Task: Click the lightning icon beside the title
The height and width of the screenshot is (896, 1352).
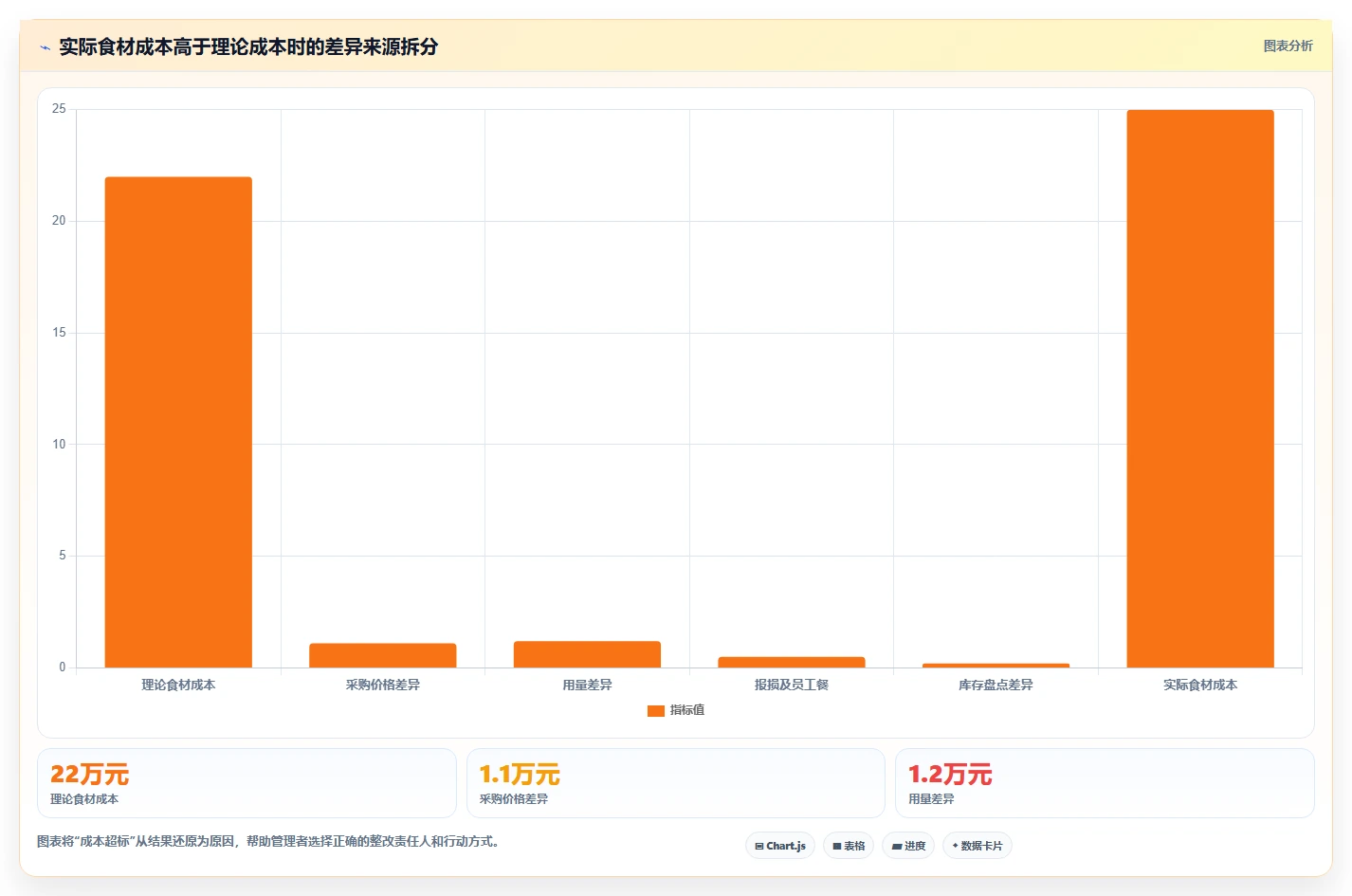Action: coord(46,47)
